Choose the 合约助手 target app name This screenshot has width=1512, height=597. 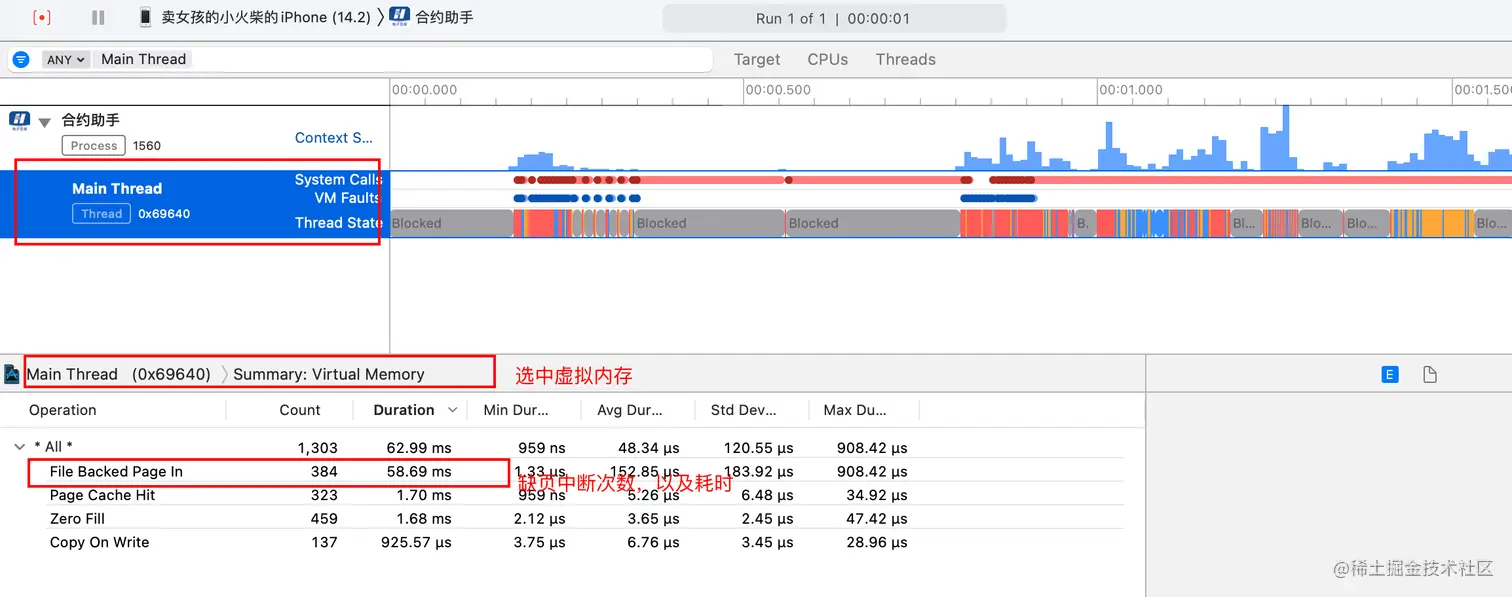click(444, 18)
